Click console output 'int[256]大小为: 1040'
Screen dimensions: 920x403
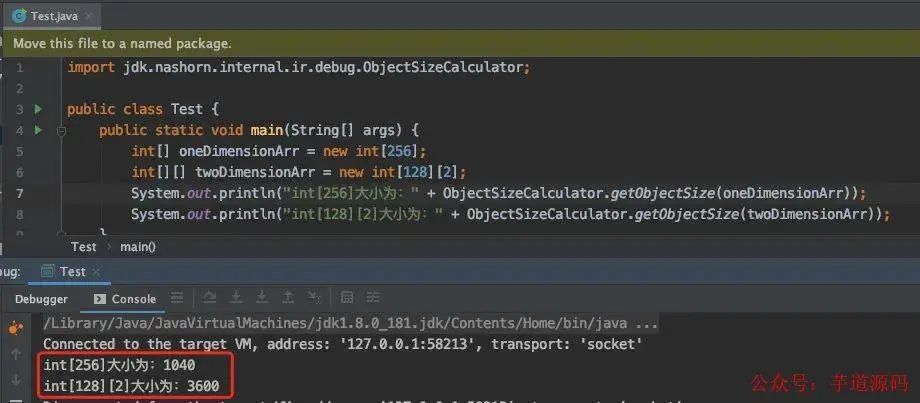point(120,365)
